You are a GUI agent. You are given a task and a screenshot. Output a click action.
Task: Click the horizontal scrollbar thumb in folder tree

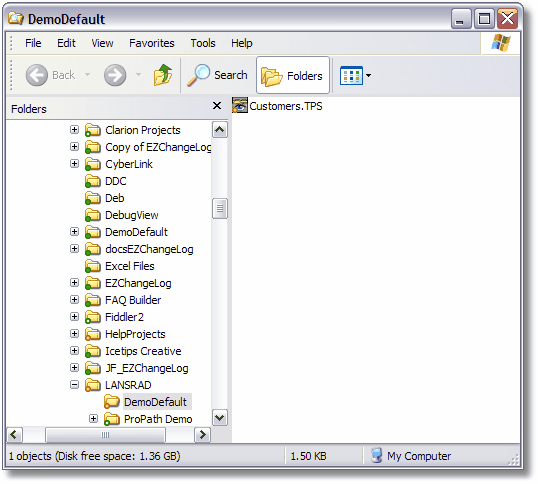point(105,435)
